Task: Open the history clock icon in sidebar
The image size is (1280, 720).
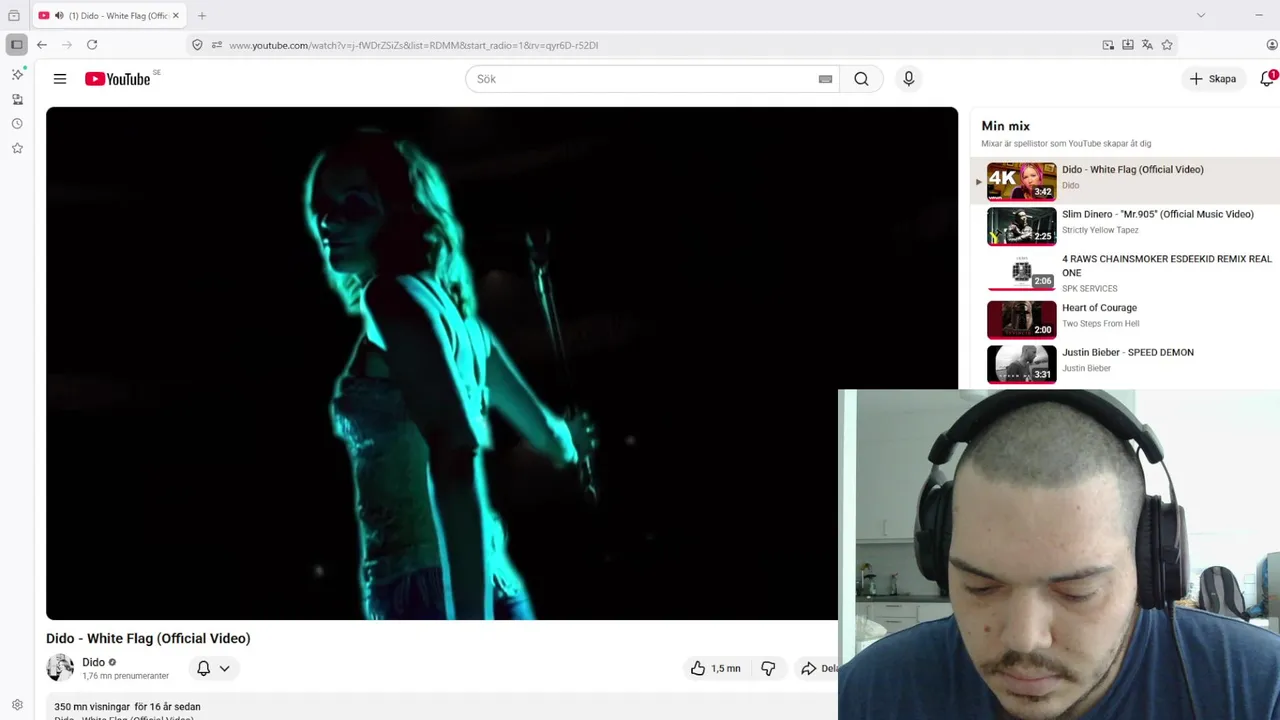Action: (17, 124)
